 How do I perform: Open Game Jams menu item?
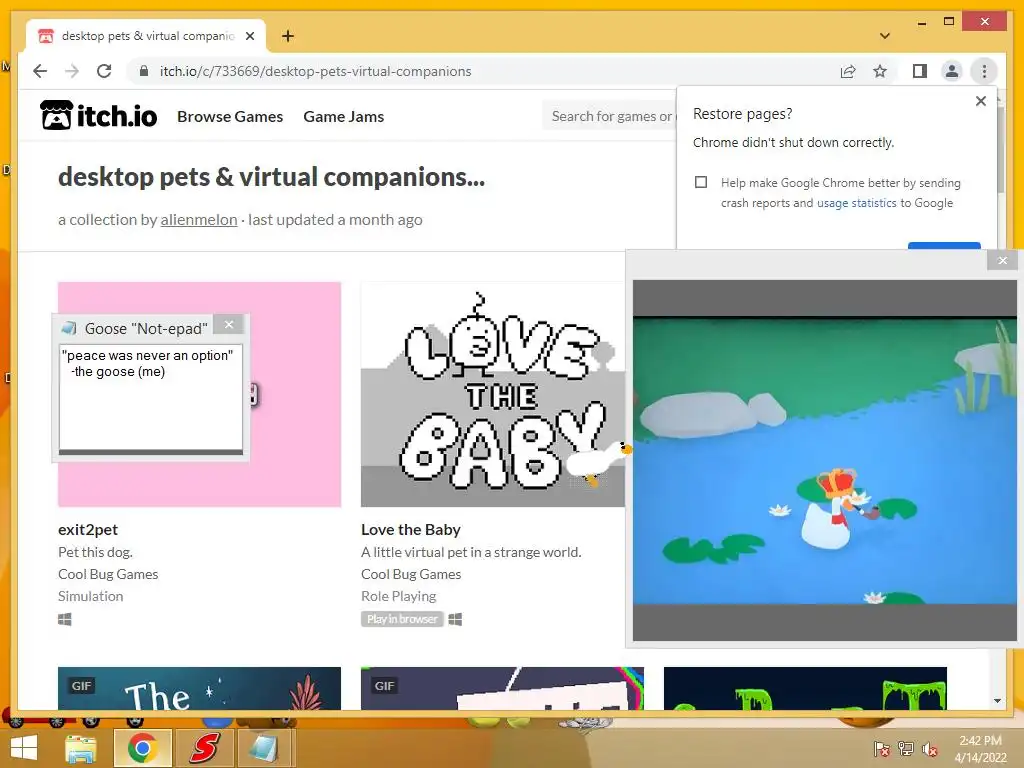pos(344,116)
